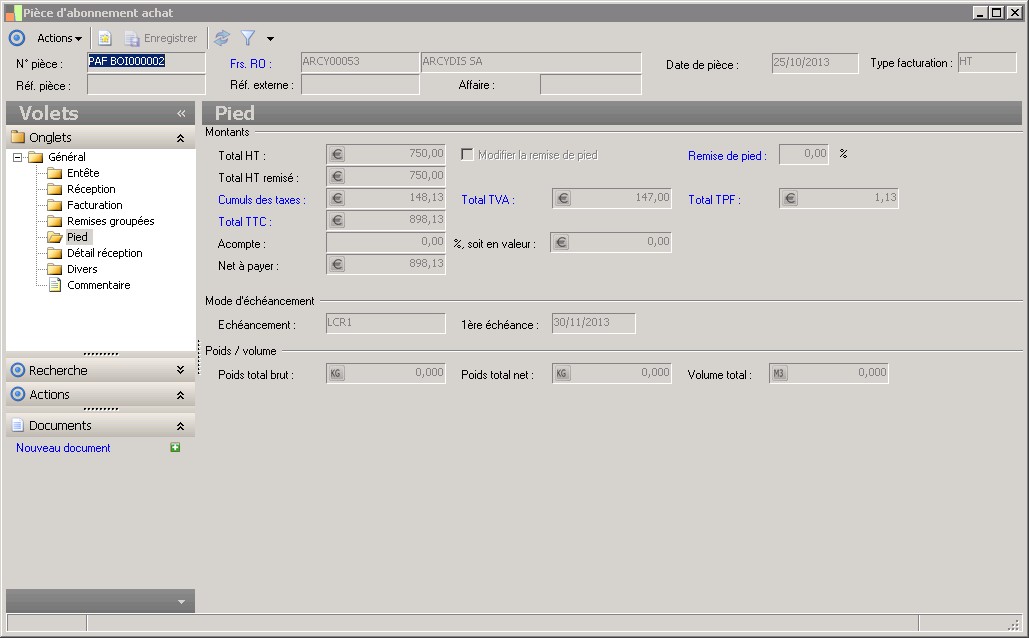The image size is (1029, 638).
Task: Toggle Modifier la remise de pied checkbox
Action: point(467,154)
